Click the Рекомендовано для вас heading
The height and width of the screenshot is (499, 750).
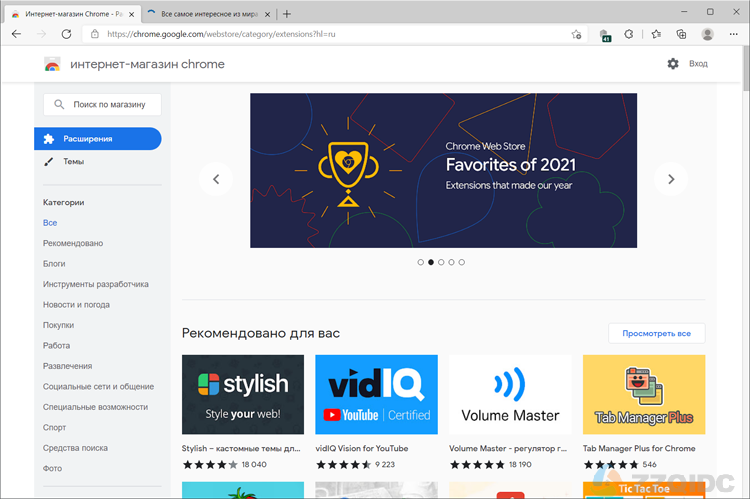261,333
